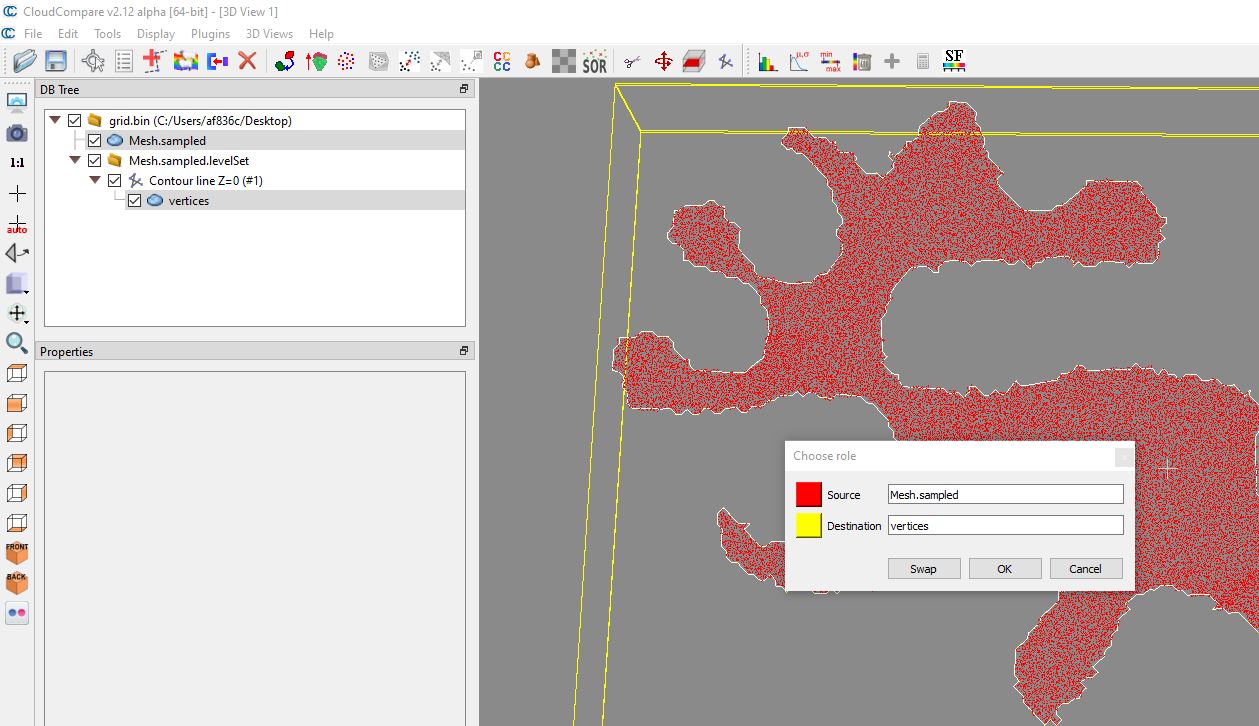The width and height of the screenshot is (1259, 726).
Task: Collapse the Contour line Z=0 node
Action: tap(95, 181)
